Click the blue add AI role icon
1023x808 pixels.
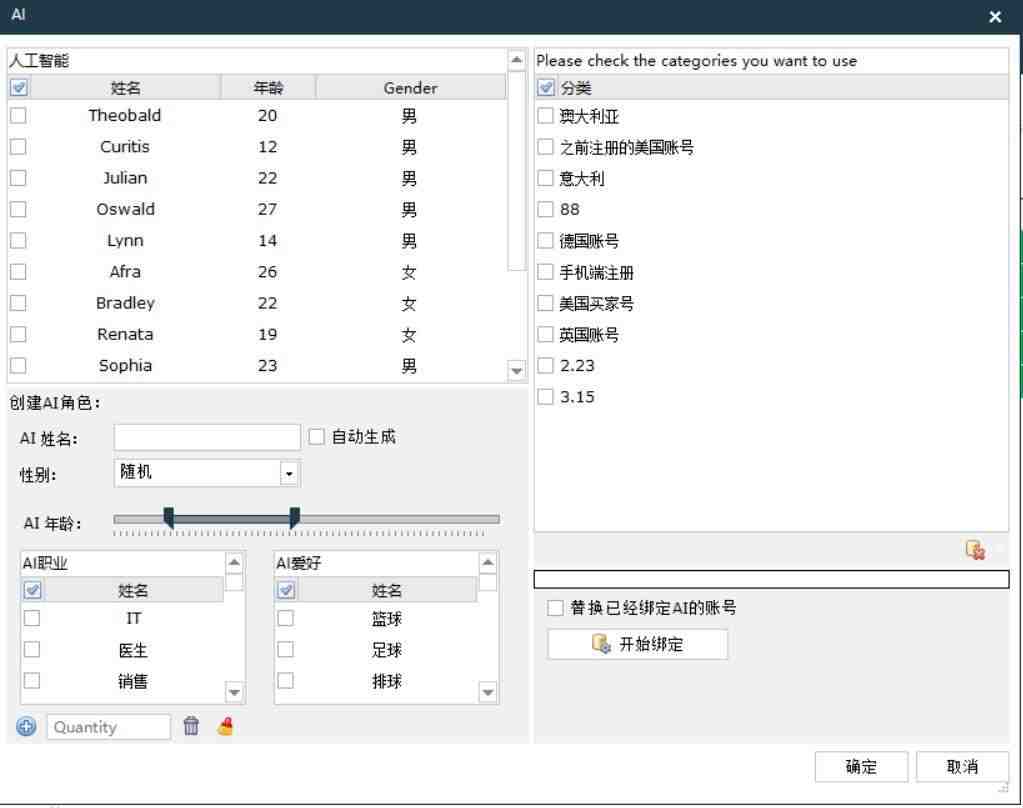26,726
